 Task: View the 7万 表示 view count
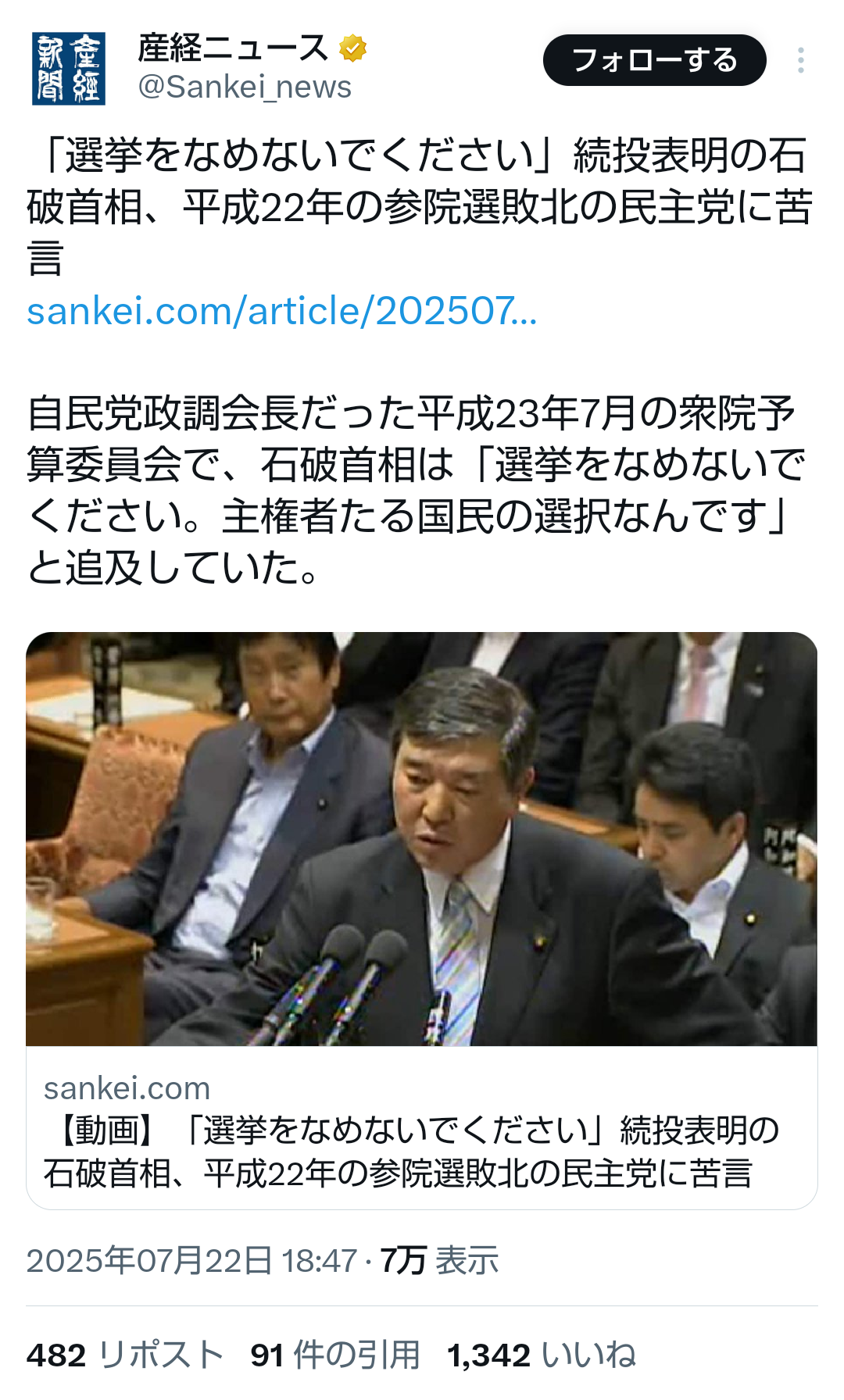439,1261
